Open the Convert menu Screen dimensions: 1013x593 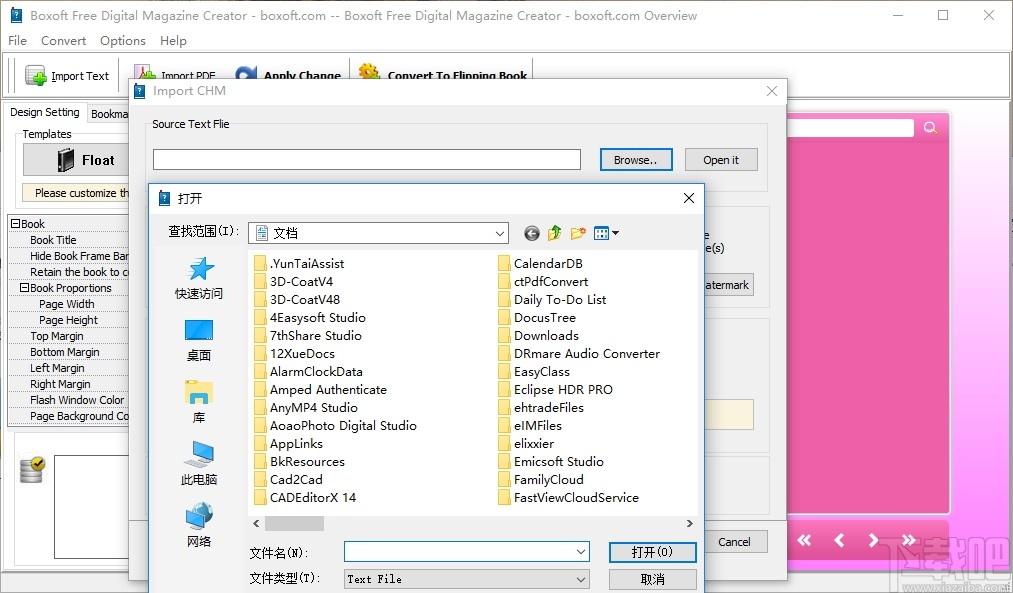pos(63,41)
